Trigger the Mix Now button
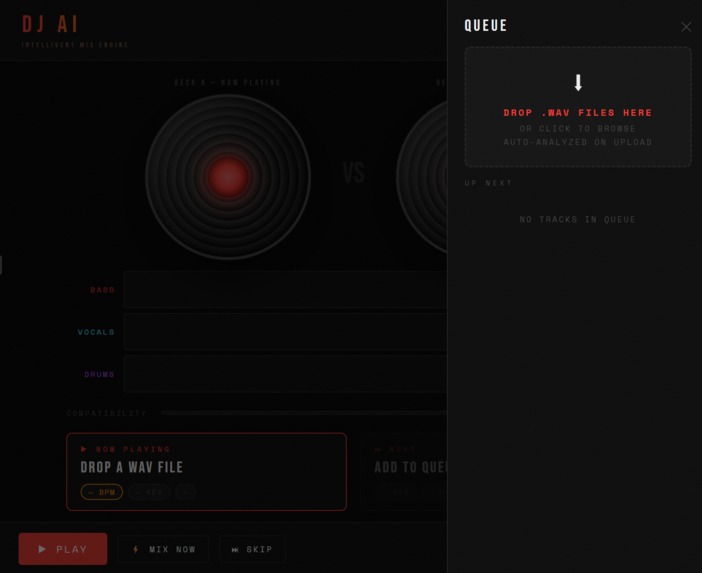 tap(163, 549)
